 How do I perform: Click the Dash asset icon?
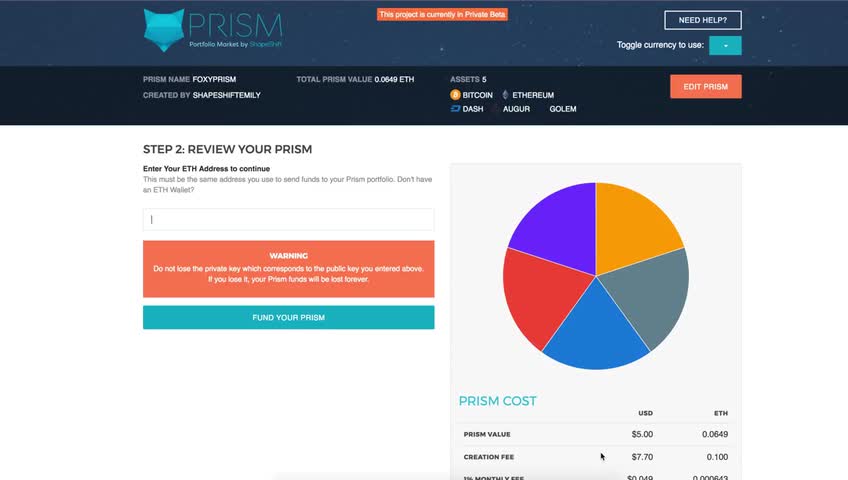tap(455, 109)
